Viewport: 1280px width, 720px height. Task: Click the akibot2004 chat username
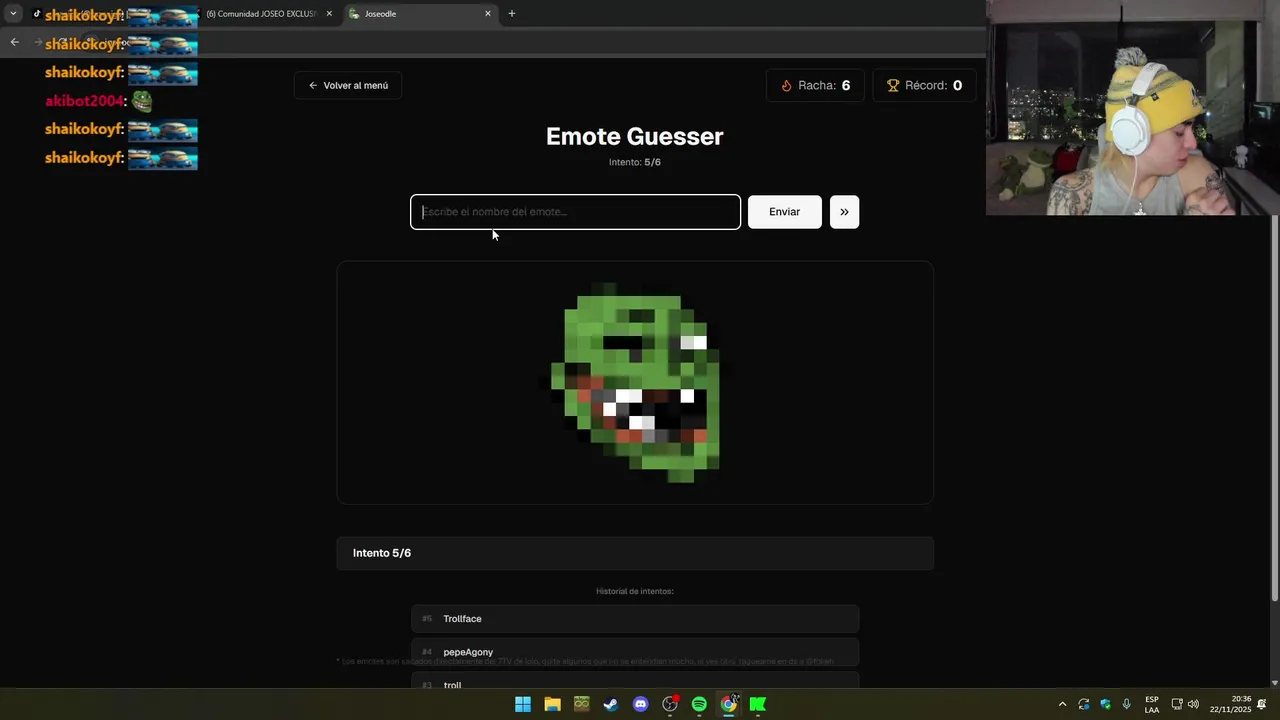tap(84, 101)
